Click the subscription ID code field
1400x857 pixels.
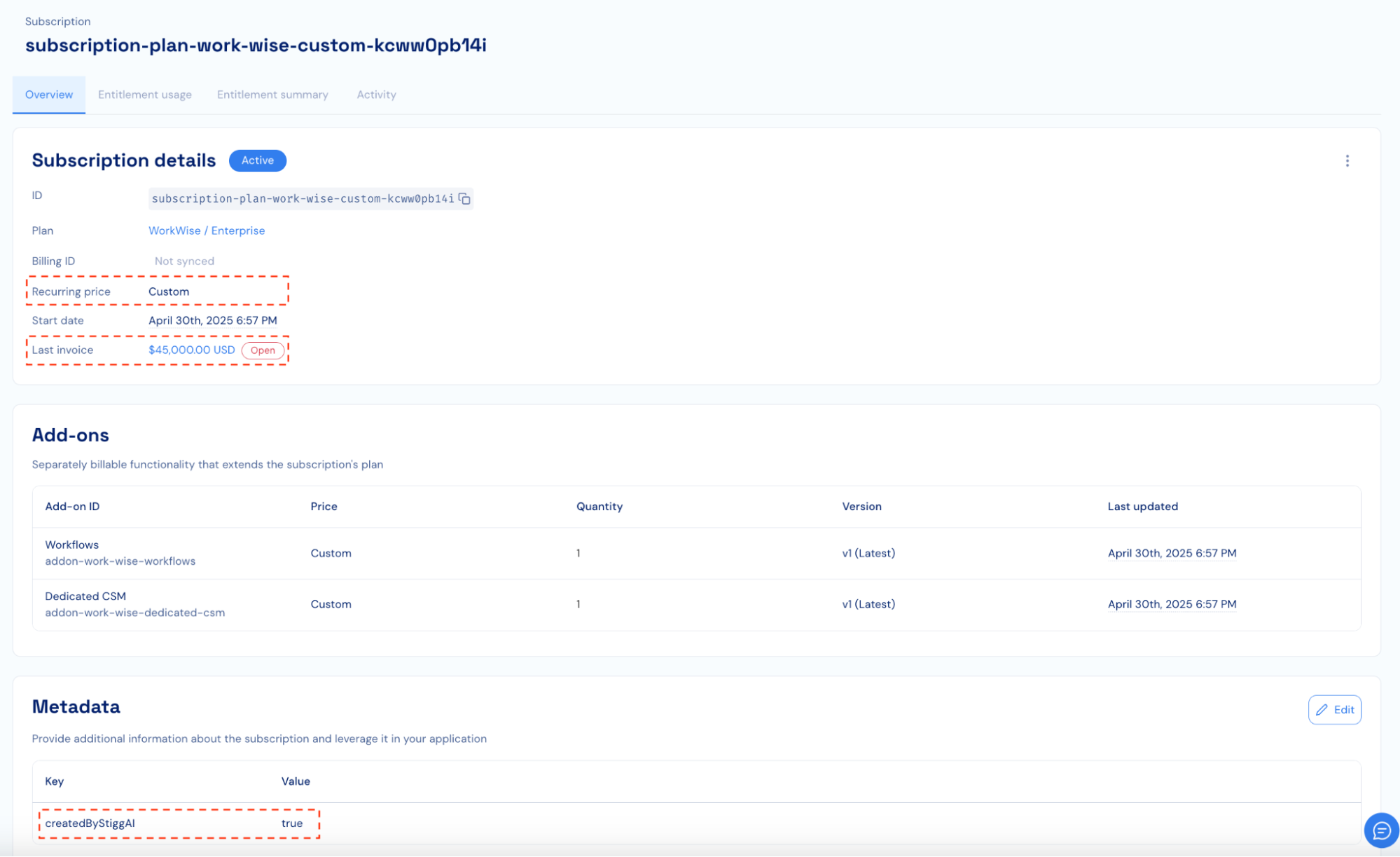(x=302, y=199)
